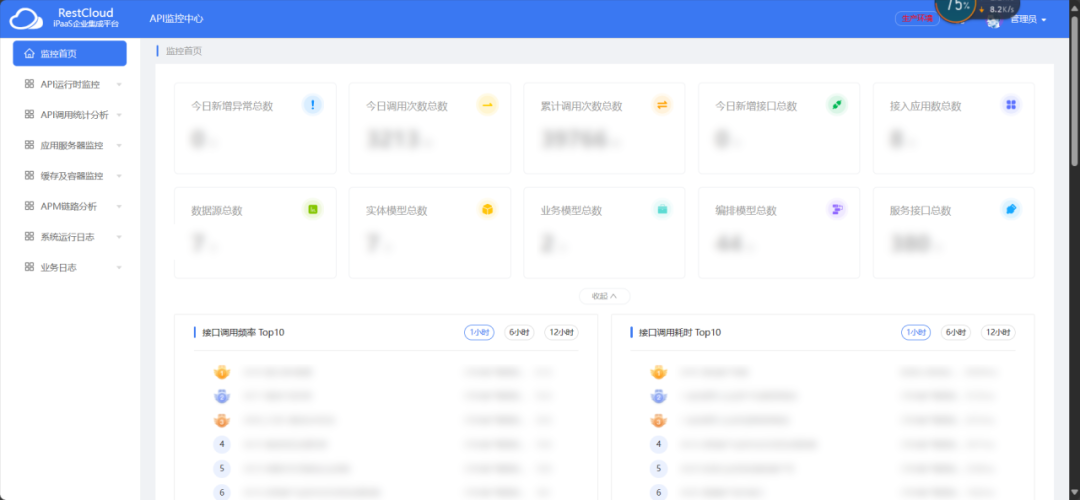Click the 系统运行日志 menu label

68,237
